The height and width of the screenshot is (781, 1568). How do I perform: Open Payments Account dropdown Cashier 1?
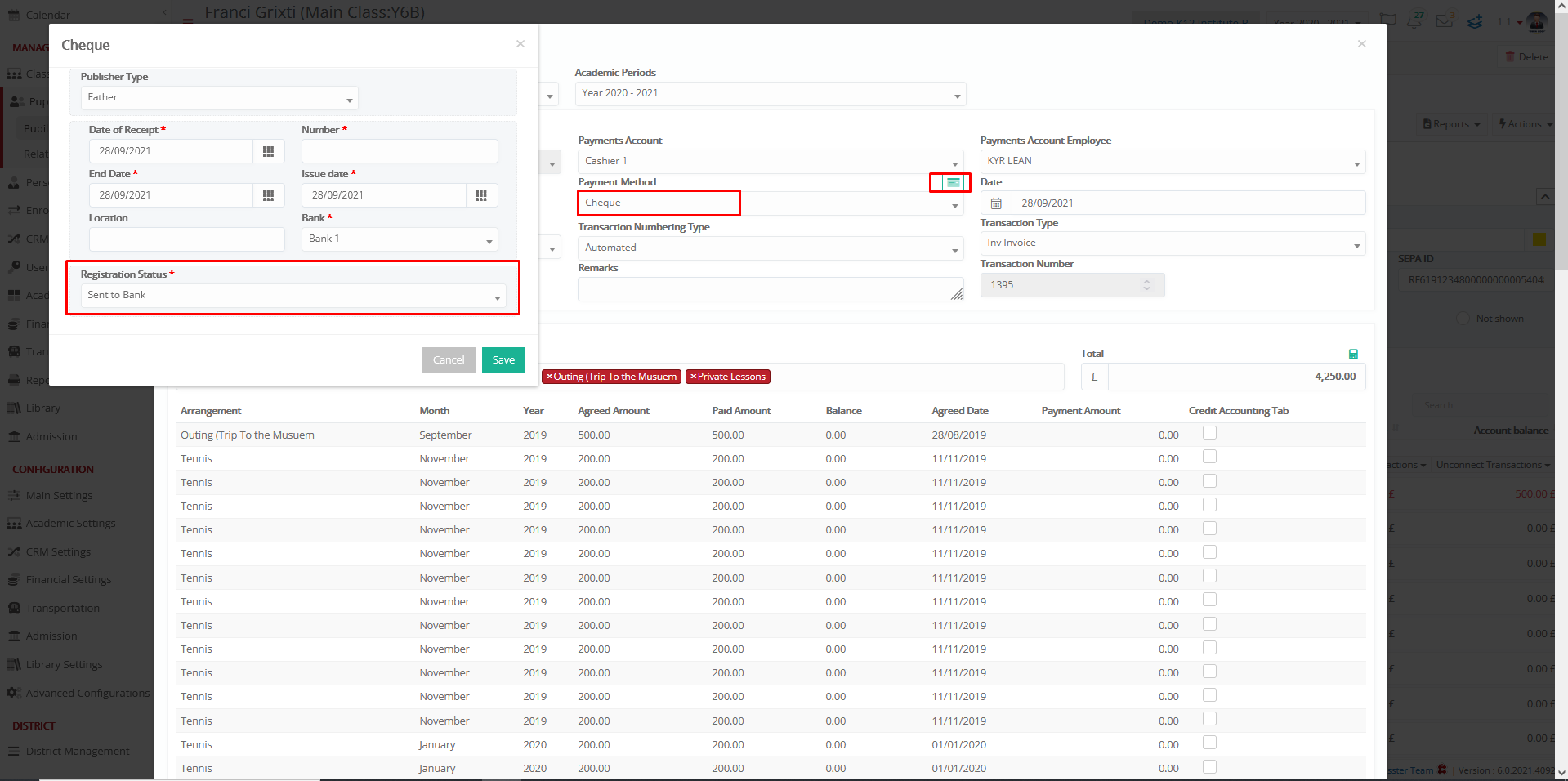pyautogui.click(x=771, y=162)
